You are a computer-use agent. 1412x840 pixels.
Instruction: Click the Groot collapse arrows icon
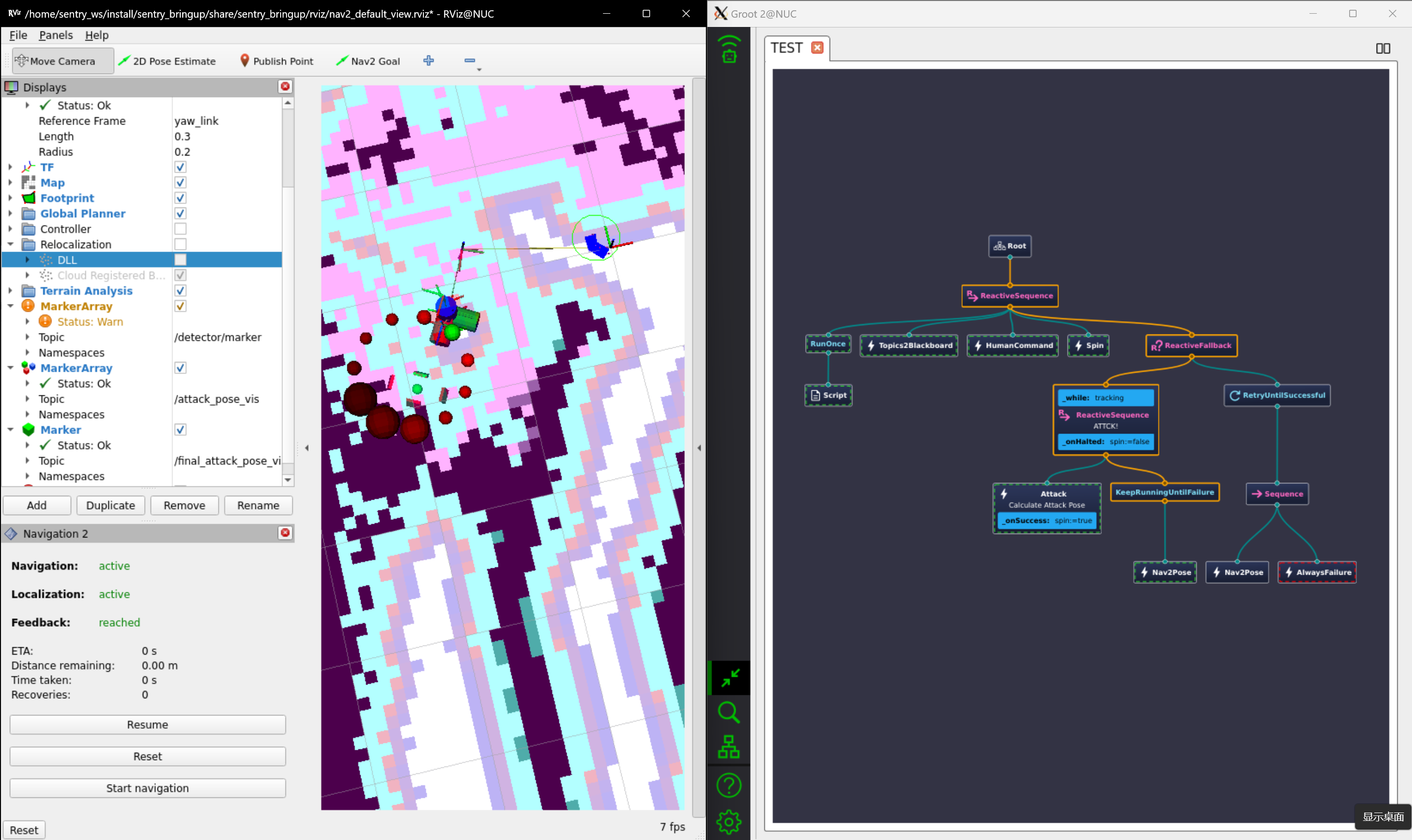730,678
